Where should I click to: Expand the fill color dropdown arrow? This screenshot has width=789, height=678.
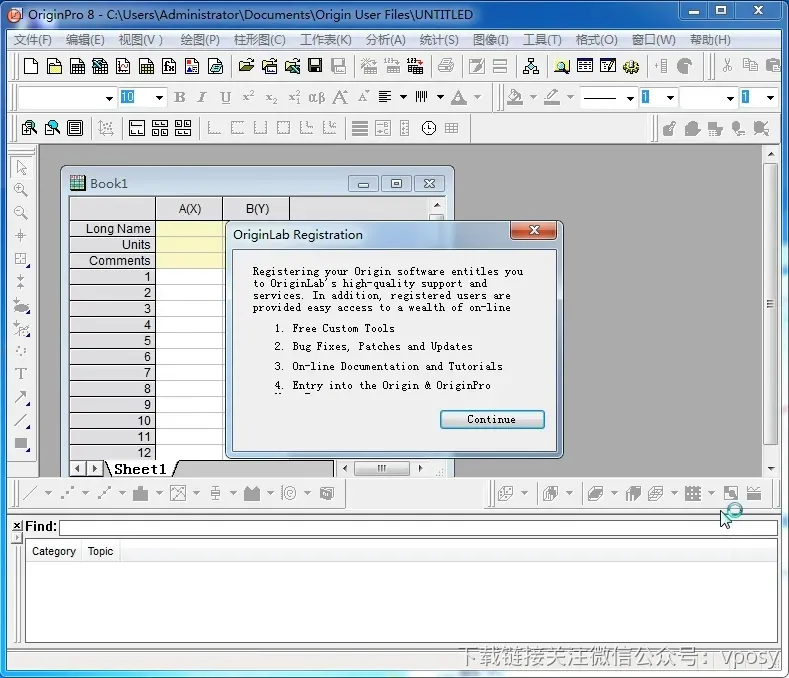[533, 97]
